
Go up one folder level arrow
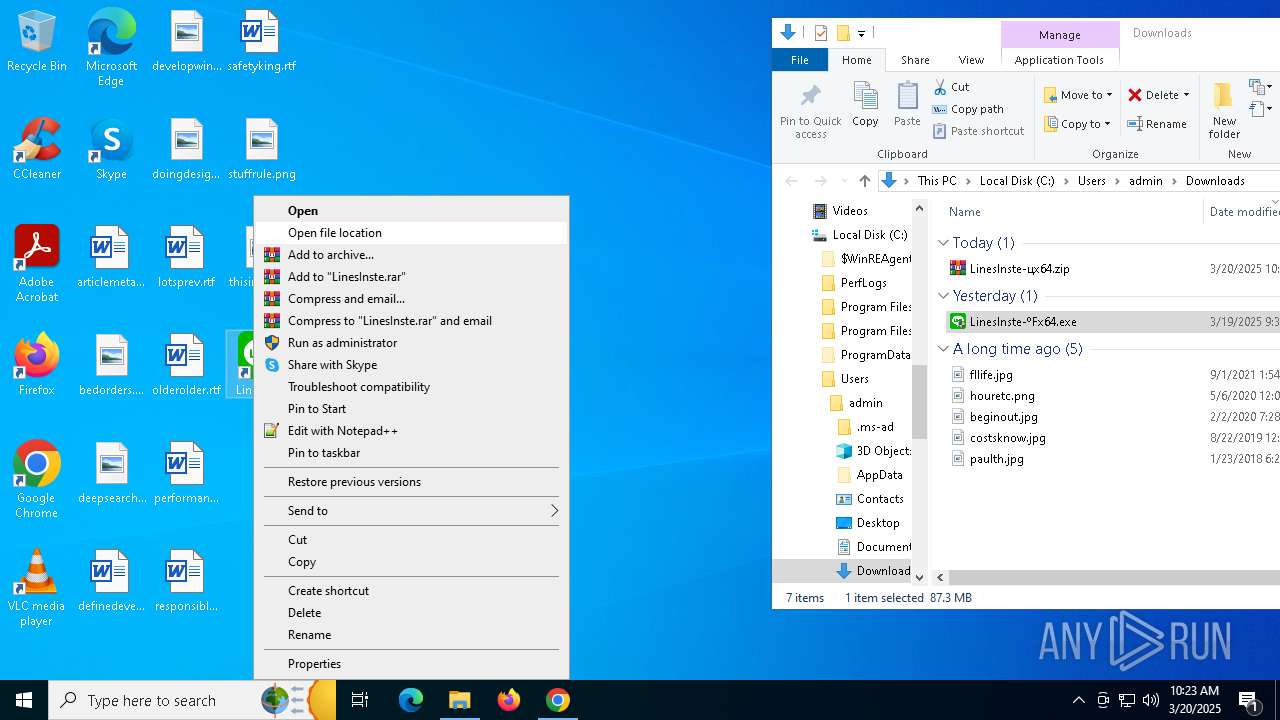pos(865,181)
